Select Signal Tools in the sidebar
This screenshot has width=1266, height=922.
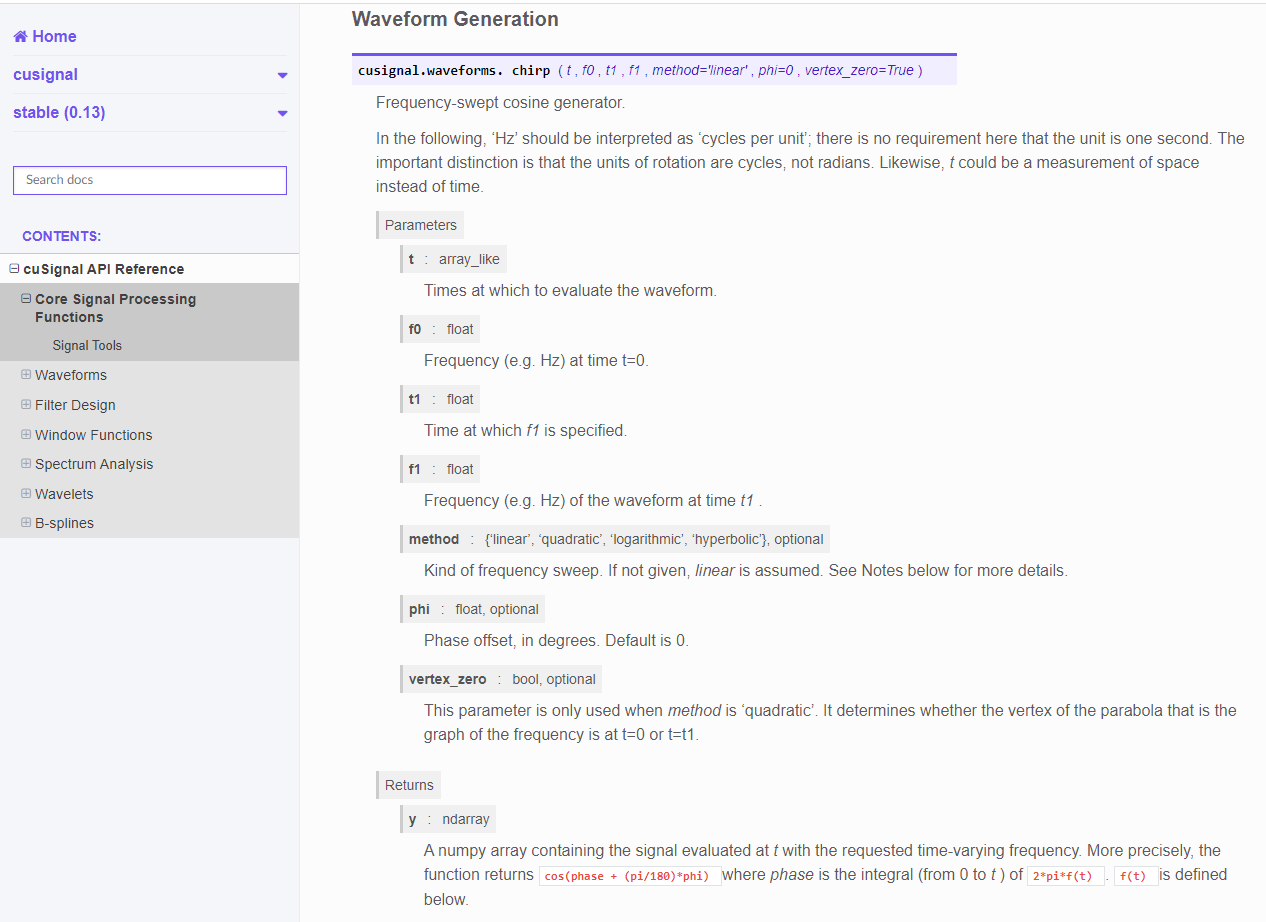pyautogui.click(x=87, y=345)
